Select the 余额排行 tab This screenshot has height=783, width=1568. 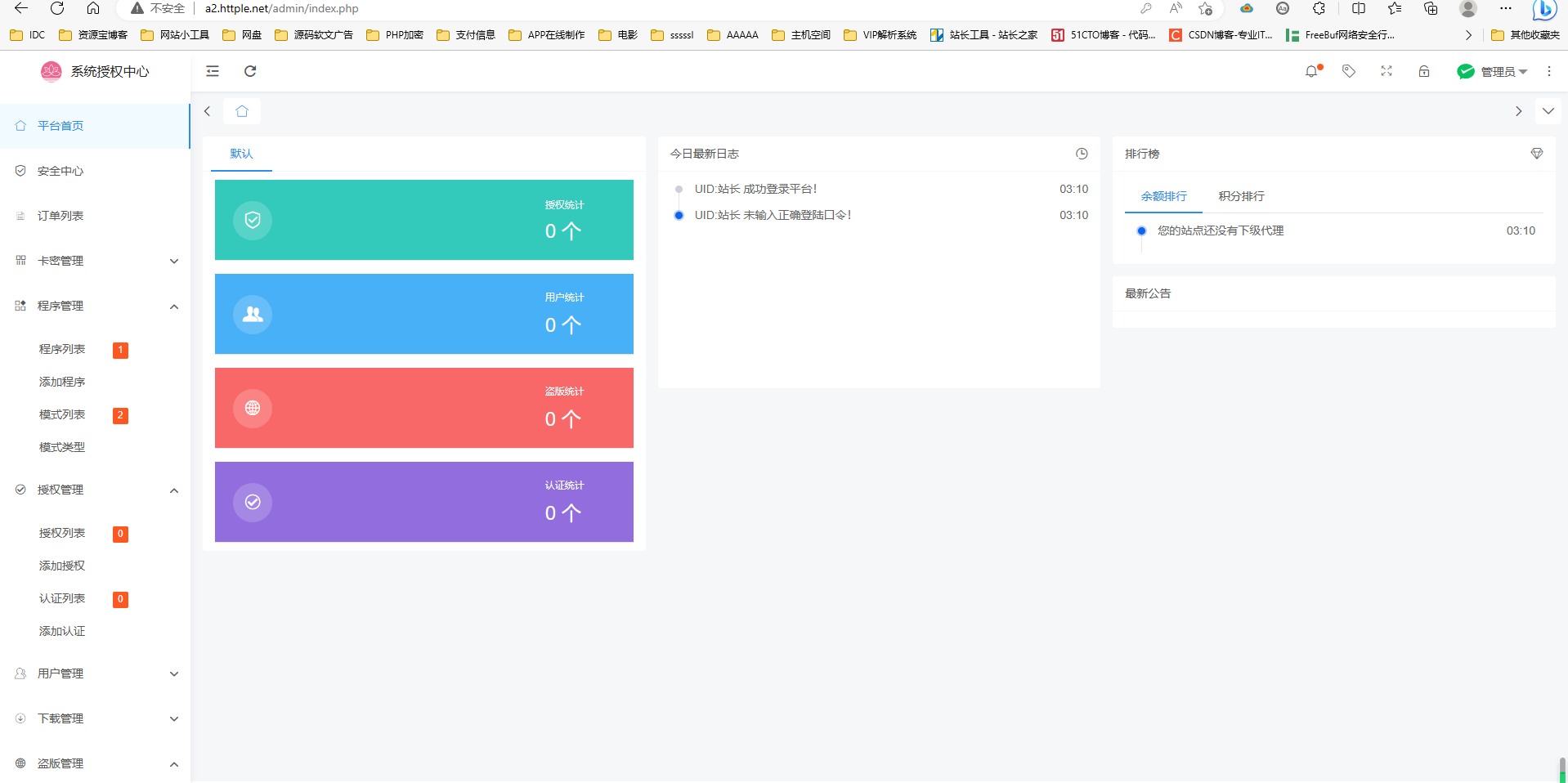pos(1163,196)
